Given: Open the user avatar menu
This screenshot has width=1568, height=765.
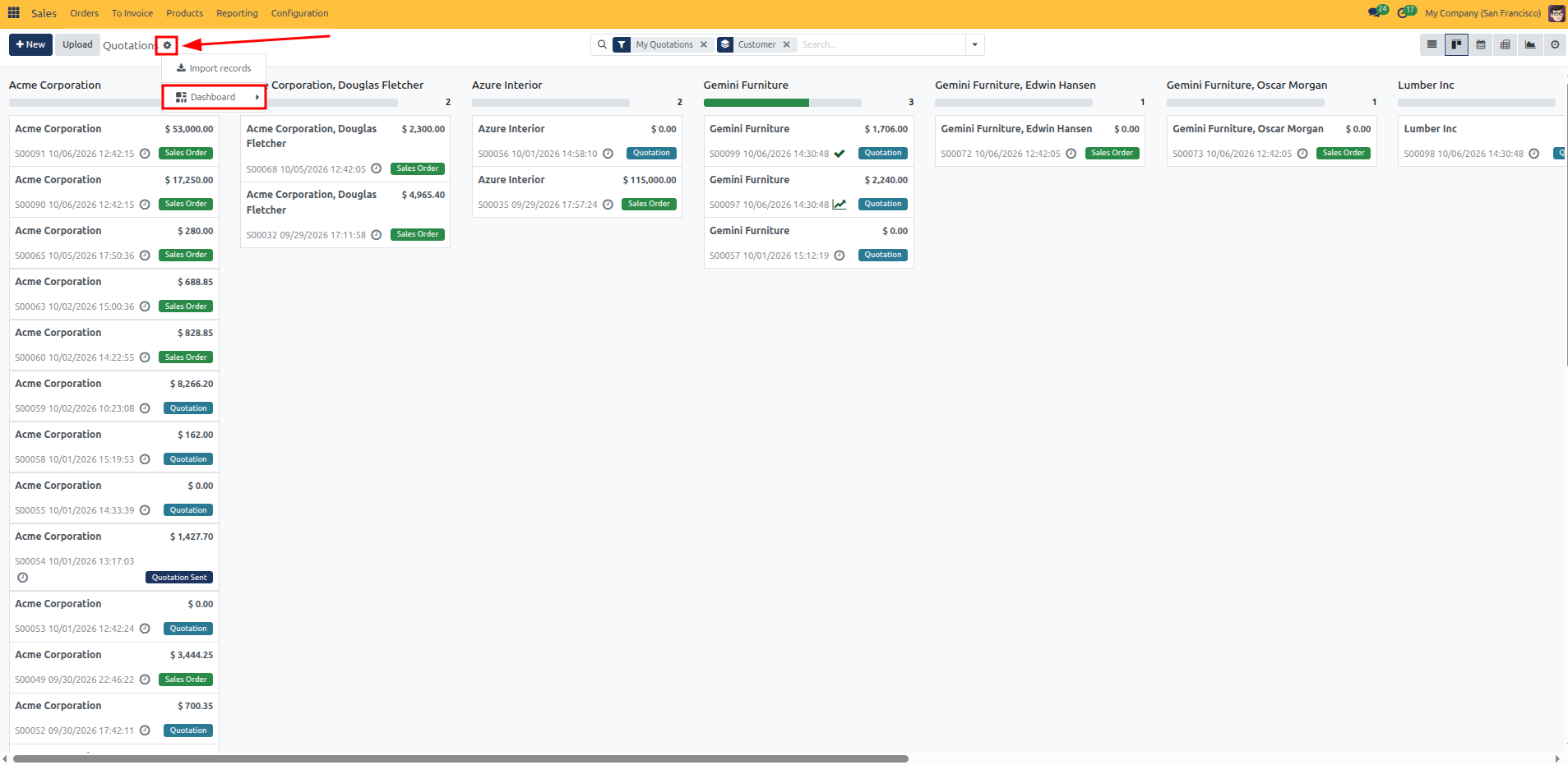Looking at the screenshot, I should (1556, 13).
